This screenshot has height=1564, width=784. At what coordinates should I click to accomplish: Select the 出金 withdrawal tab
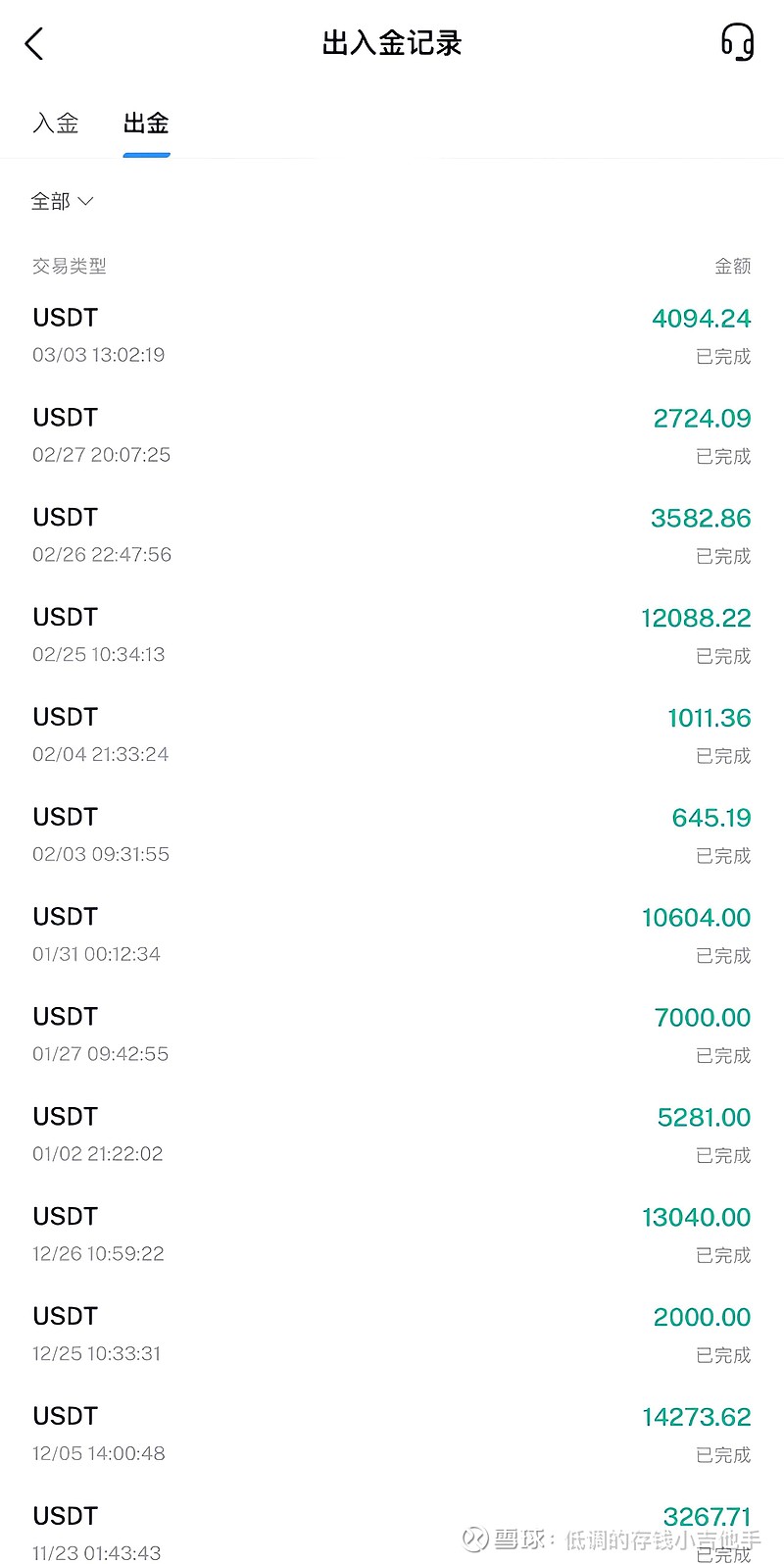[x=146, y=124]
